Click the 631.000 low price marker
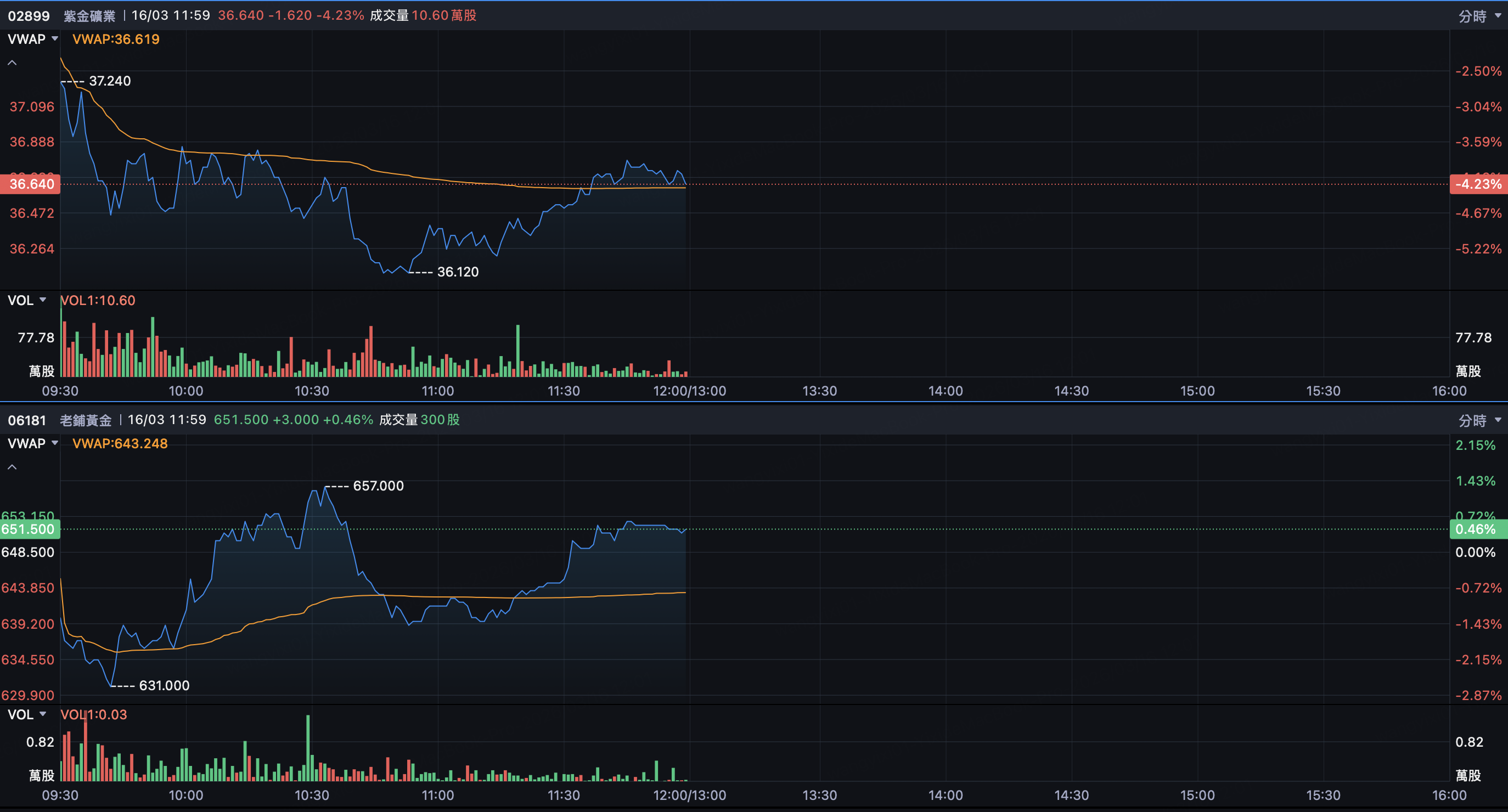This screenshot has height=812, width=1508. pos(164,685)
